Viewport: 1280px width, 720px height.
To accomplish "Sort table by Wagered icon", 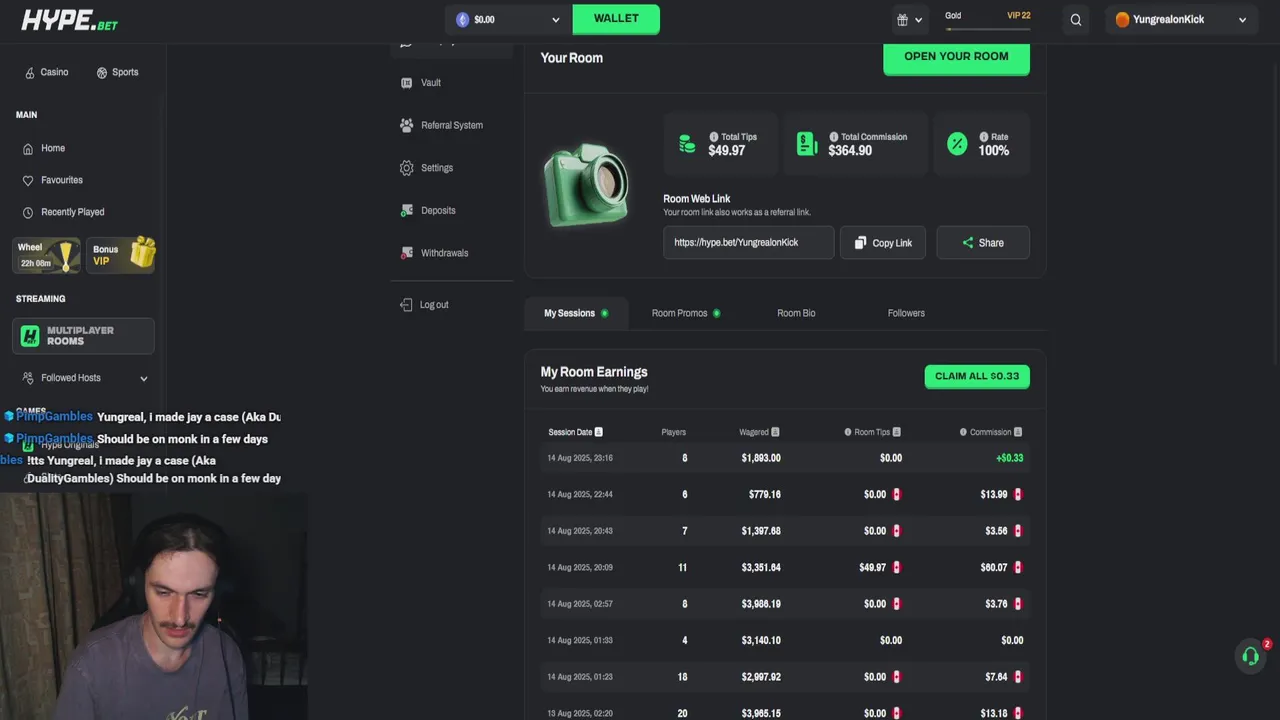I will click(775, 432).
